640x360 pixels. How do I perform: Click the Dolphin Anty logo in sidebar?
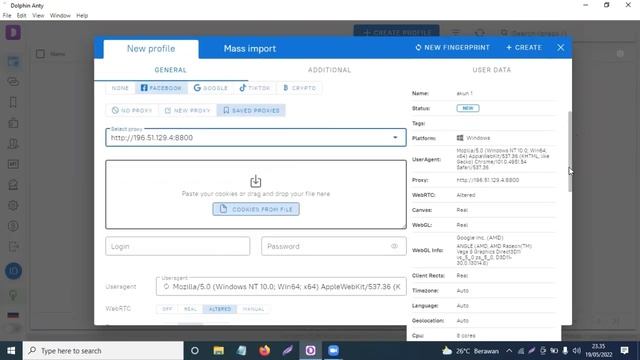13,32
